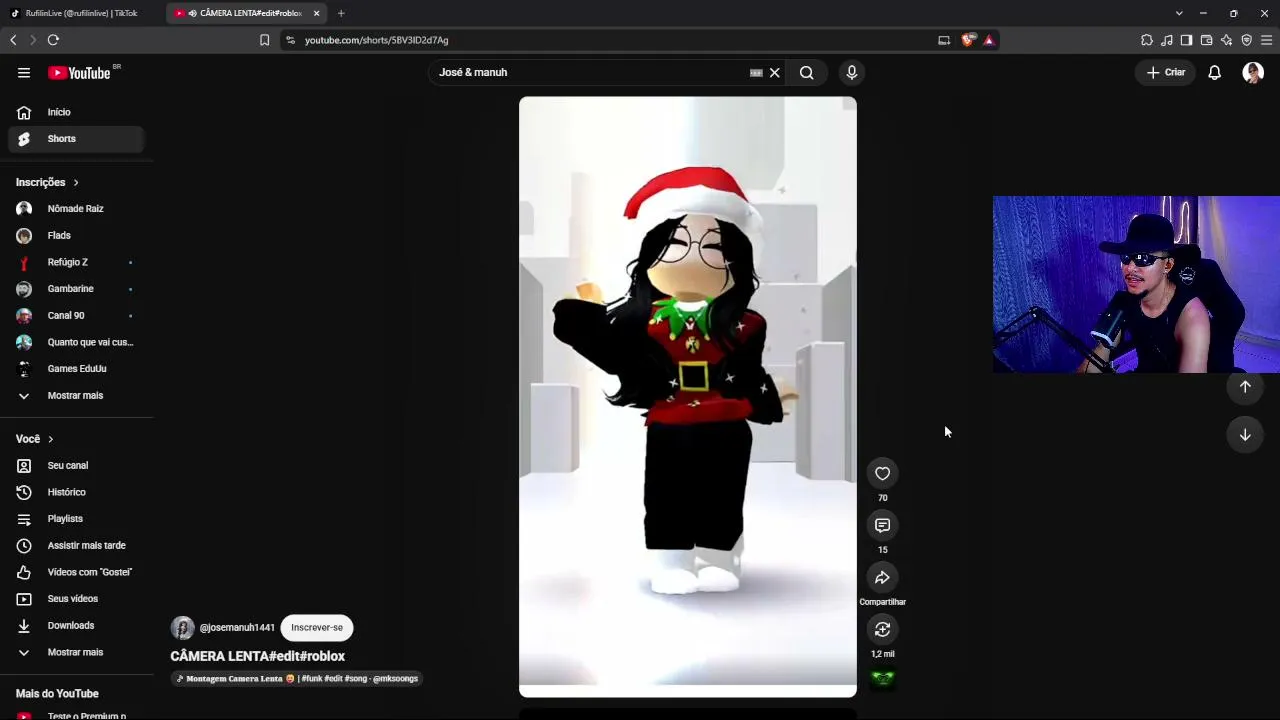1280x720 pixels.
Task: Expand the Inscrições section
Action: tap(47, 182)
